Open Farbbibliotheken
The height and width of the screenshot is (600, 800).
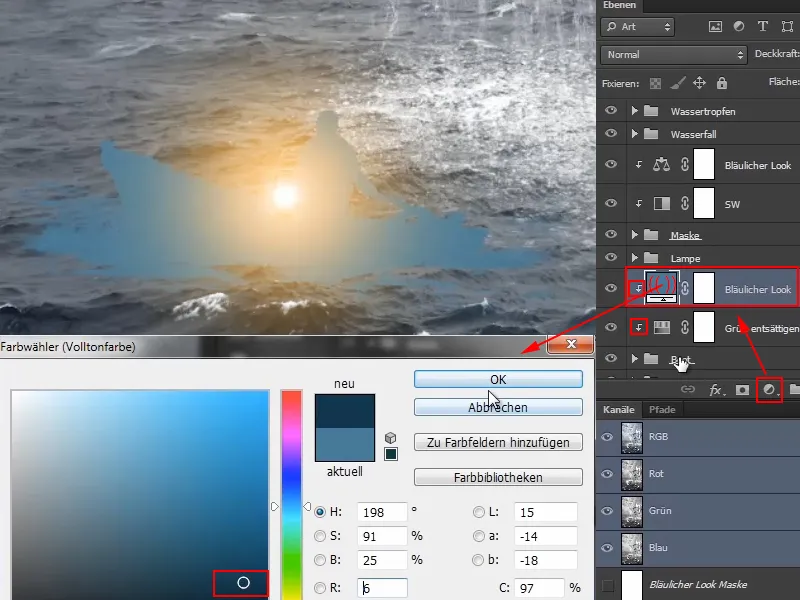[x=498, y=477]
